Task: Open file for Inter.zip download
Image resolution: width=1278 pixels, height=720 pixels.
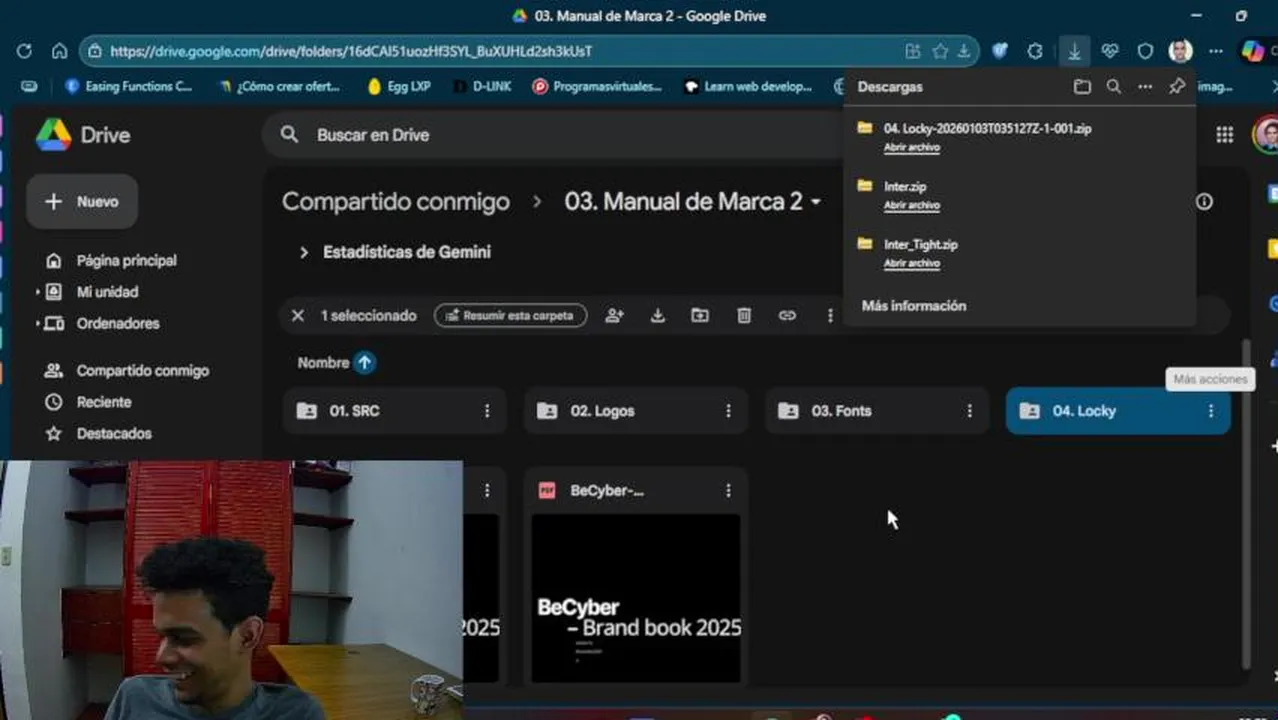Action: pyautogui.click(x=911, y=206)
